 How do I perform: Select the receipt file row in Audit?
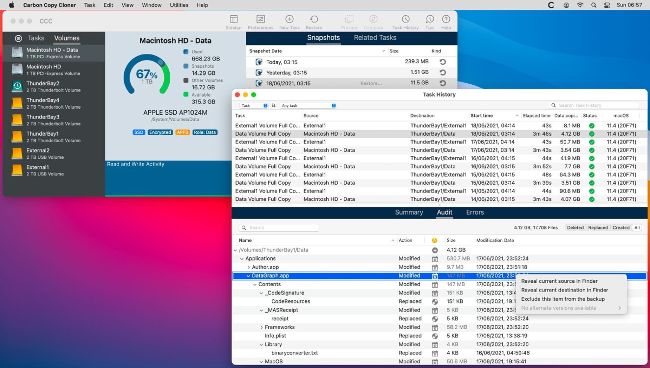coord(439,319)
